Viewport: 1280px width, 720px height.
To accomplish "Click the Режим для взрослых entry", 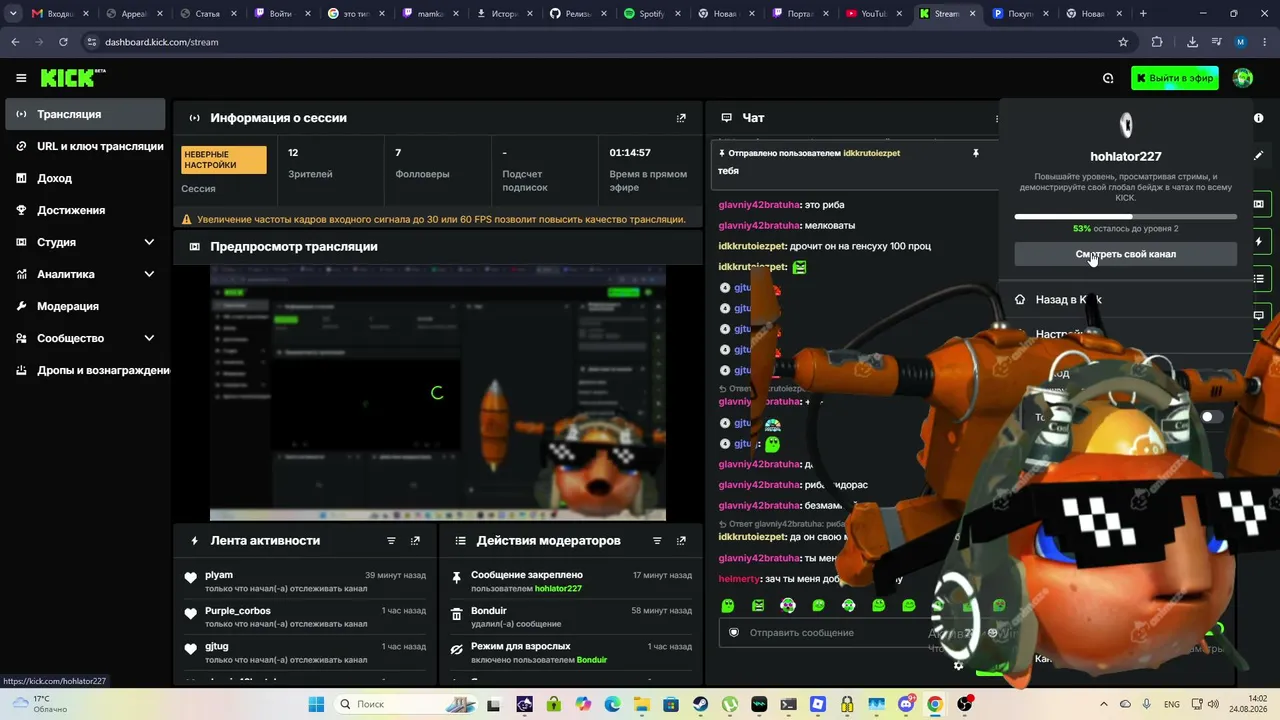I will coord(572,653).
